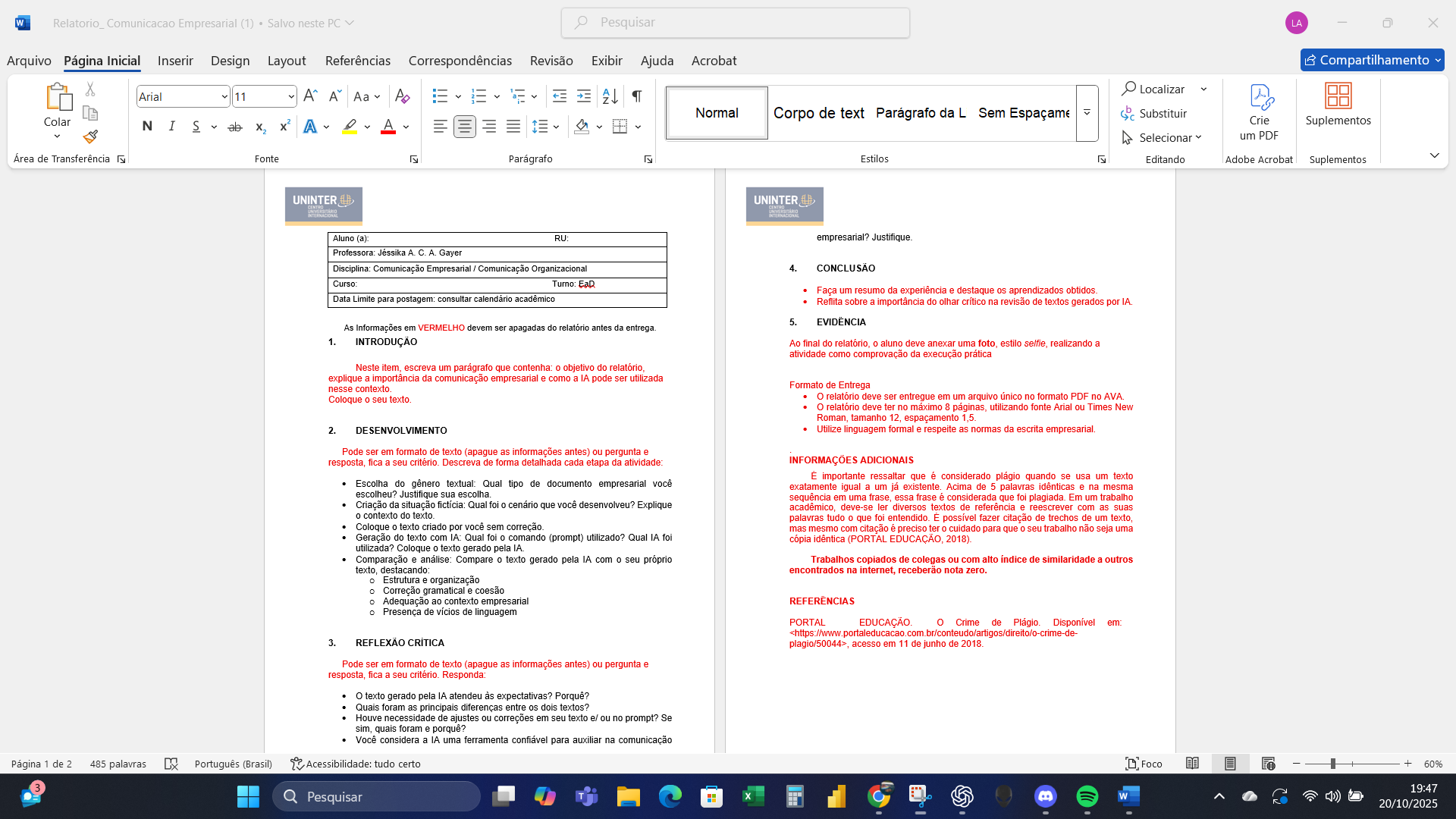The height and width of the screenshot is (819, 1456).
Task: Click the Format Painter brush icon
Action: (90, 137)
